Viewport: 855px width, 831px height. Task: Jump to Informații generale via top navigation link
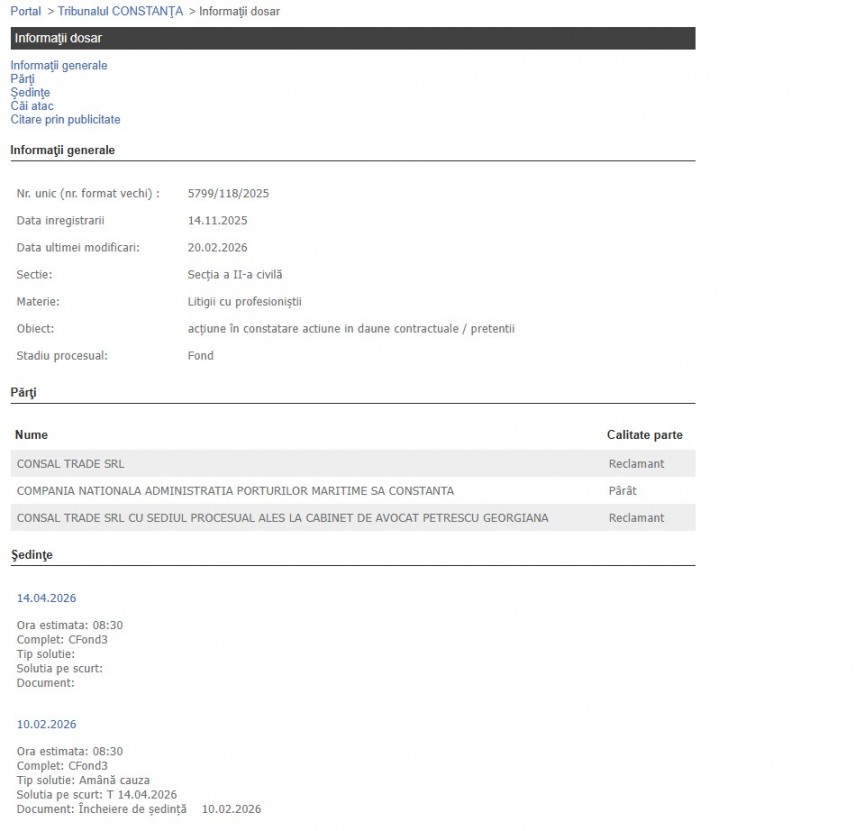[x=59, y=66]
